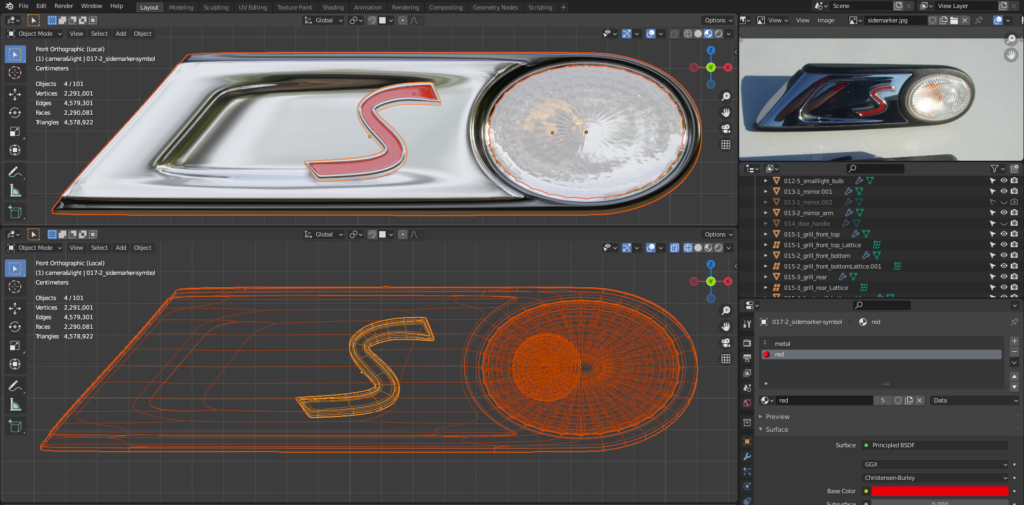This screenshot has width=1024, height=505.
Task: Toggle X-ray in top viewport header
Action: [675, 34]
